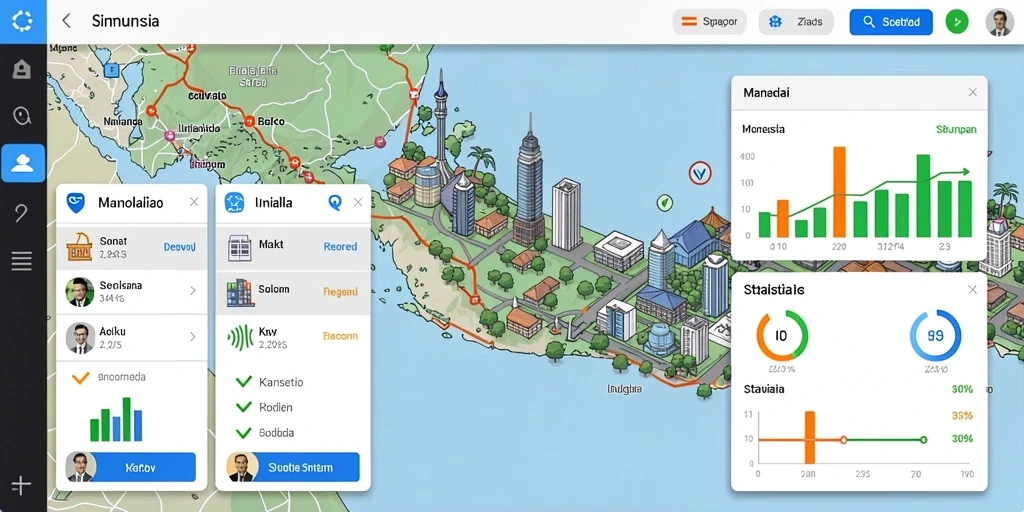Image resolution: width=1024 pixels, height=512 pixels.
Task: Open the home icon in the left sidebar
Action: 22,69
